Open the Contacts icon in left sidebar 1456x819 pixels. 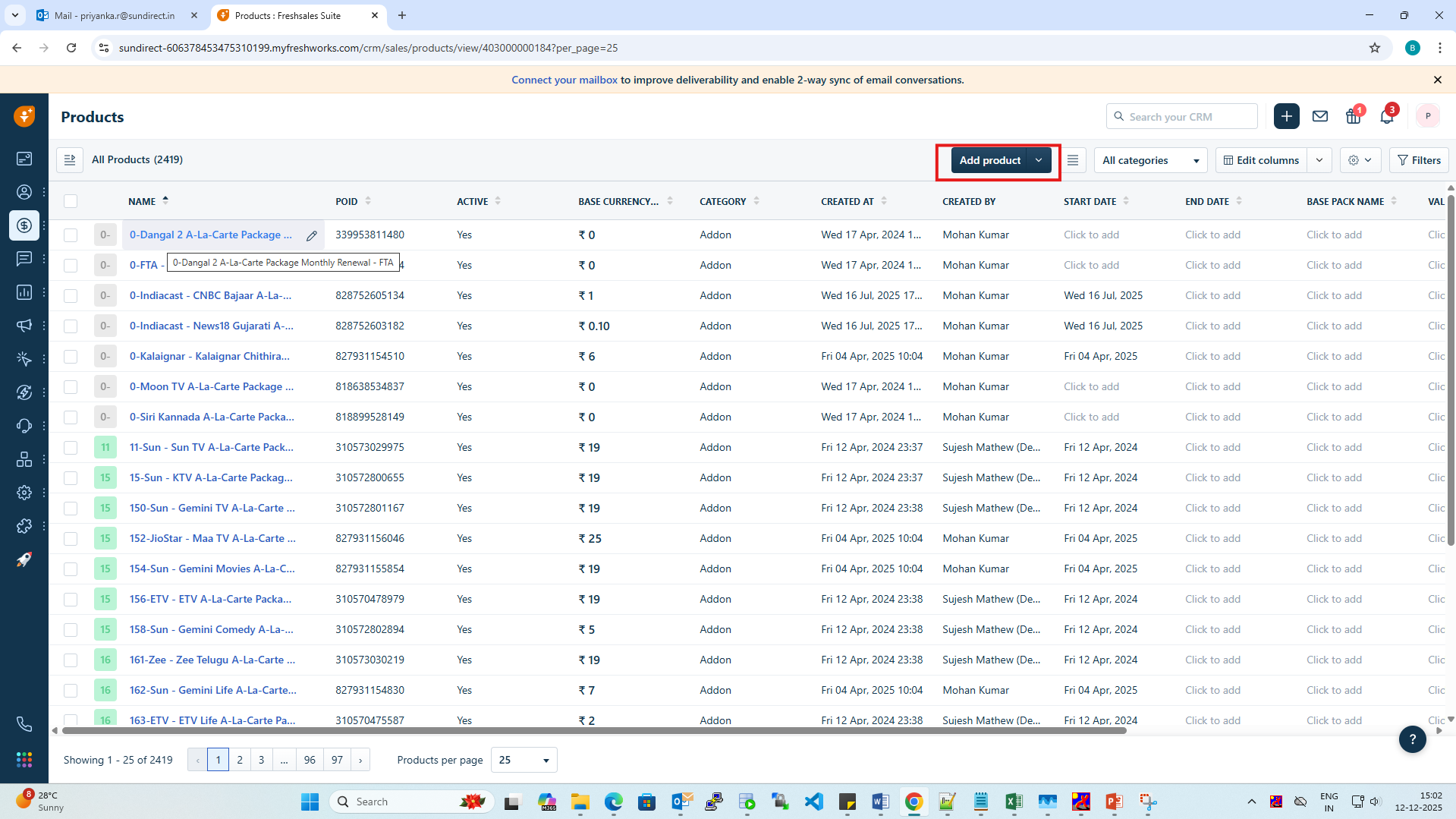click(24, 192)
